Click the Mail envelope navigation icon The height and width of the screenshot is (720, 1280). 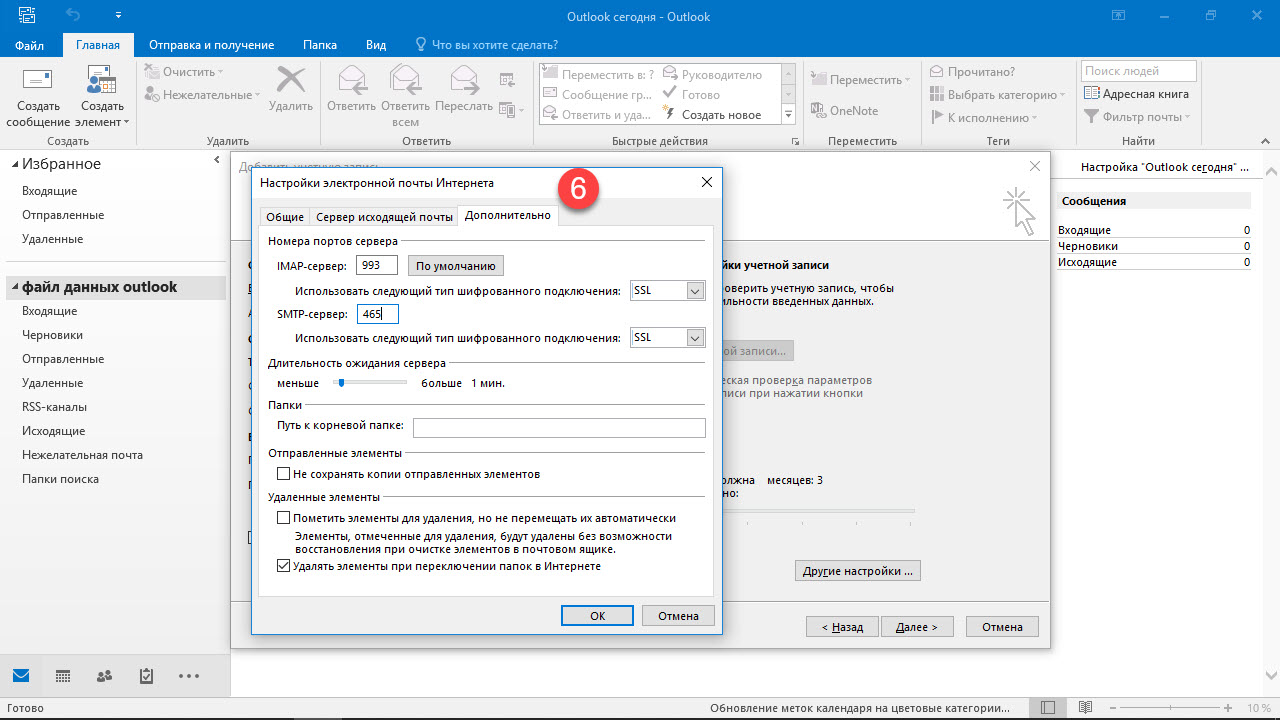point(20,676)
